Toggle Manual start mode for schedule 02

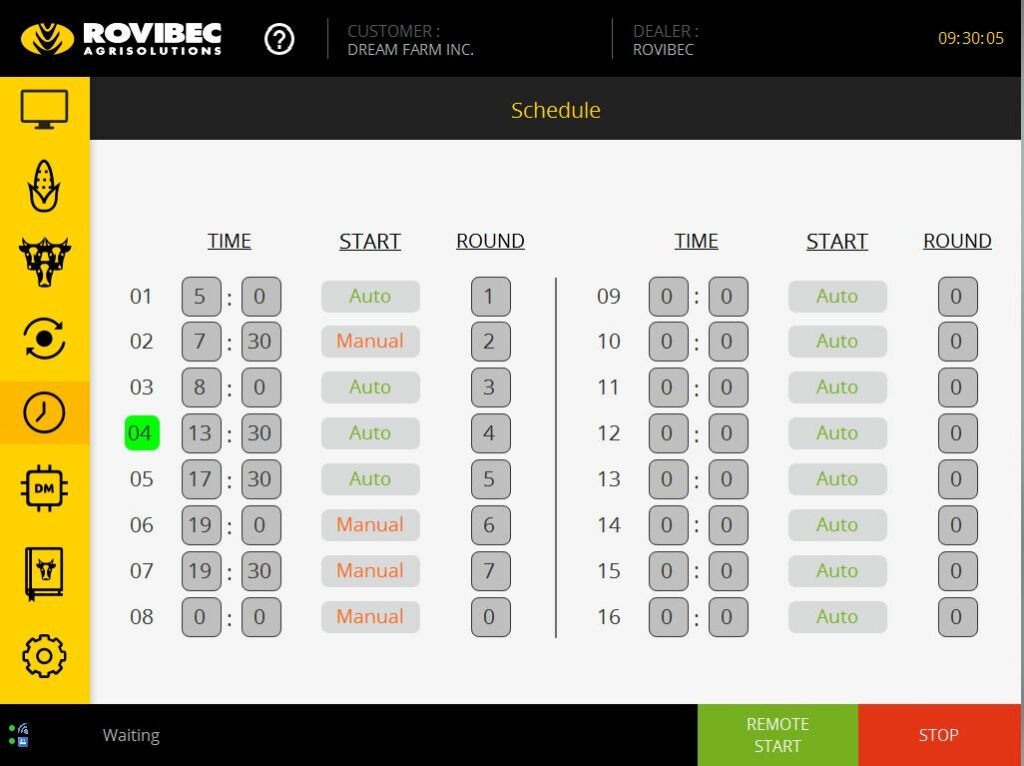pos(370,341)
